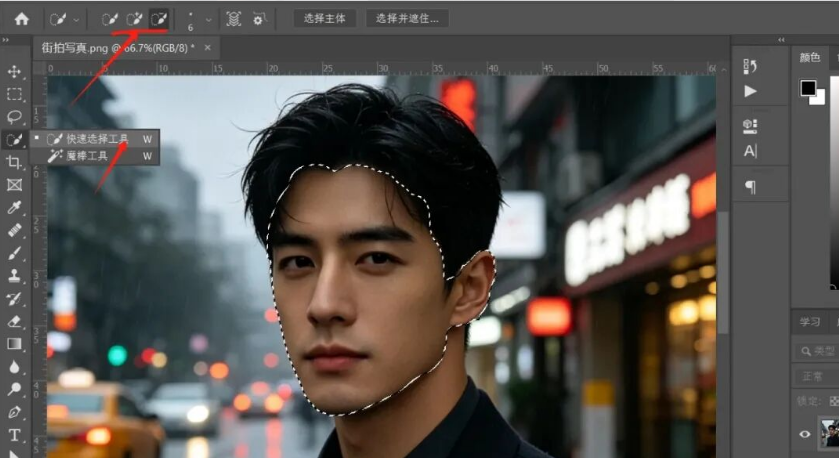
Task: Select the Dodge tool
Action: (x=14, y=390)
